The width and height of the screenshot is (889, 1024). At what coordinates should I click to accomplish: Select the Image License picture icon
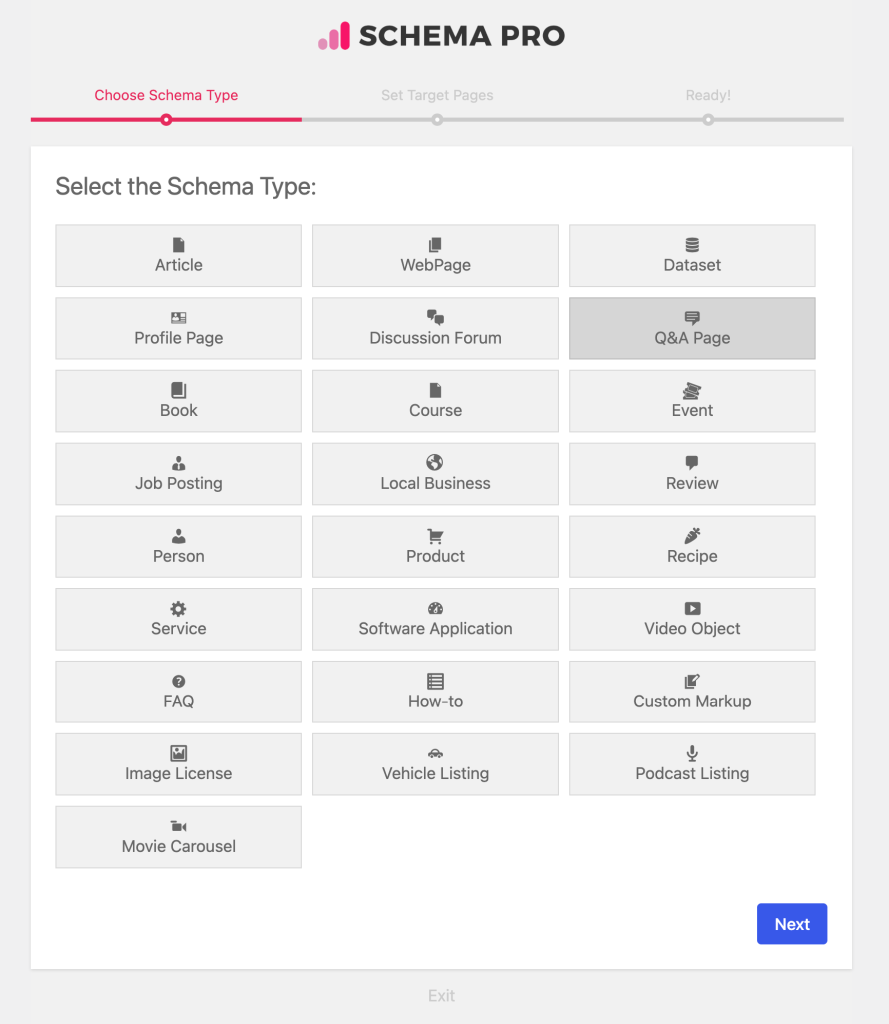pos(178,753)
